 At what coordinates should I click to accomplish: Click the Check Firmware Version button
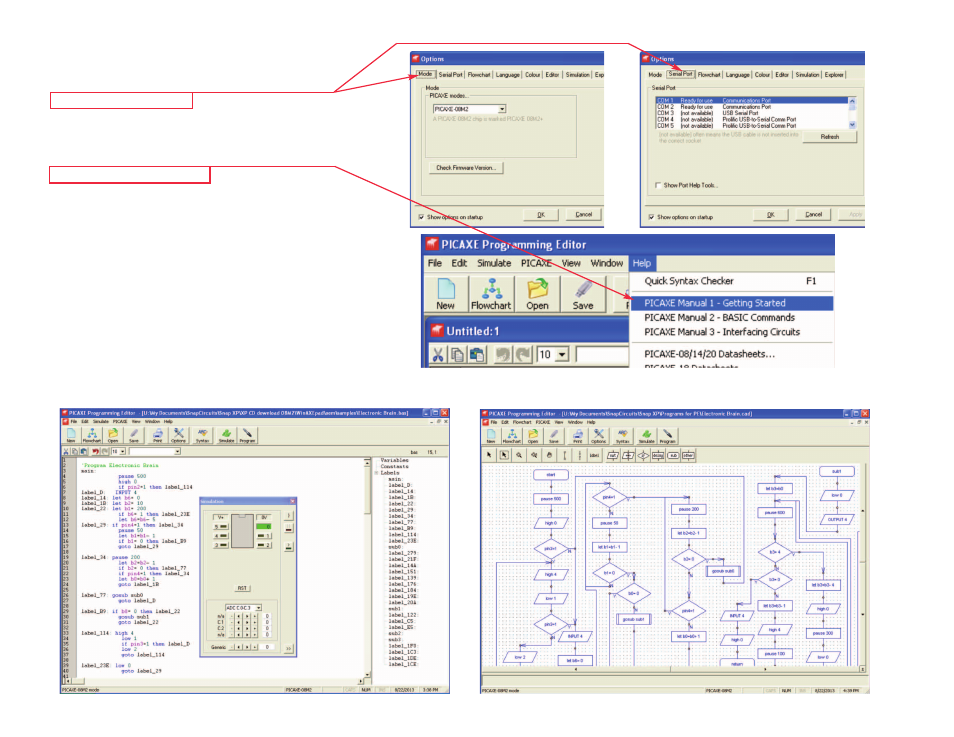(466, 168)
